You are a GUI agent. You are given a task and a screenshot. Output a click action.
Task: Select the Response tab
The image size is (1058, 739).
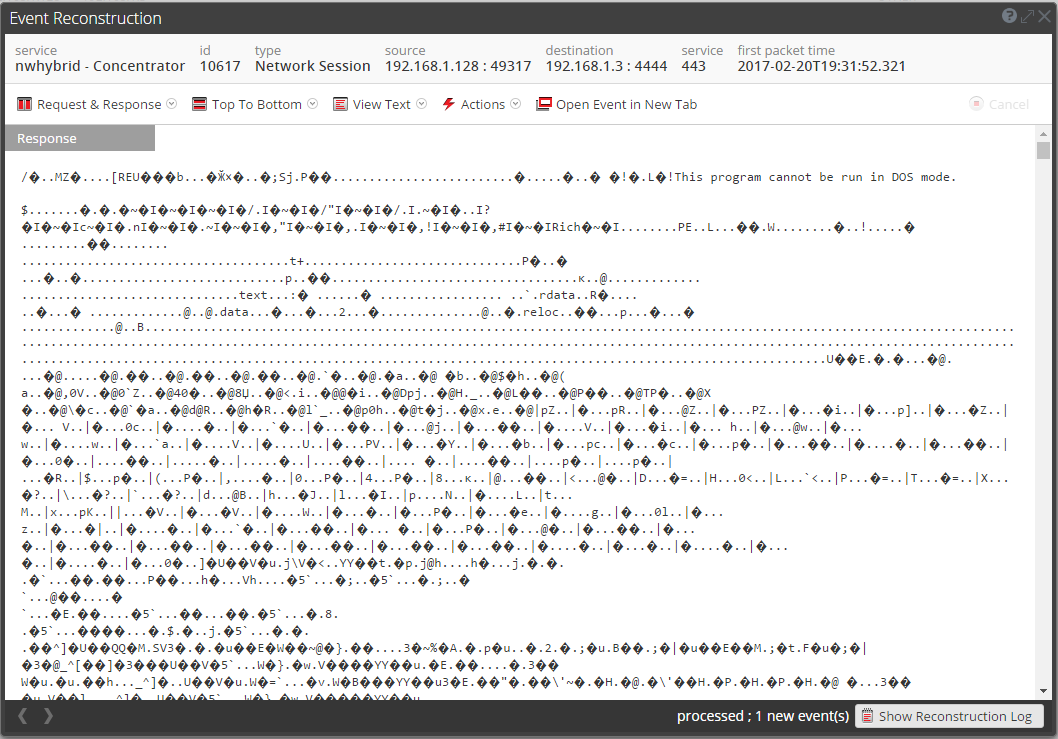(79, 137)
